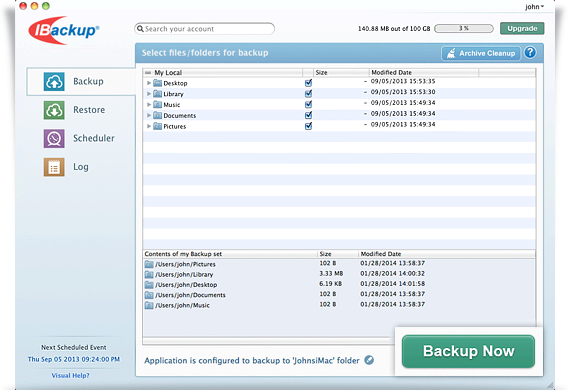Click the 3.33 MB size value

[x=331, y=273]
